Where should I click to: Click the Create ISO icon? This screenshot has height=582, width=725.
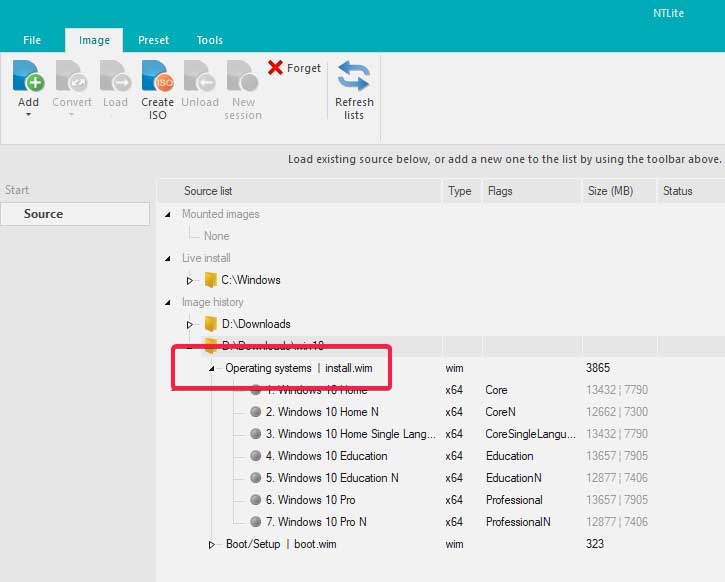[157, 76]
